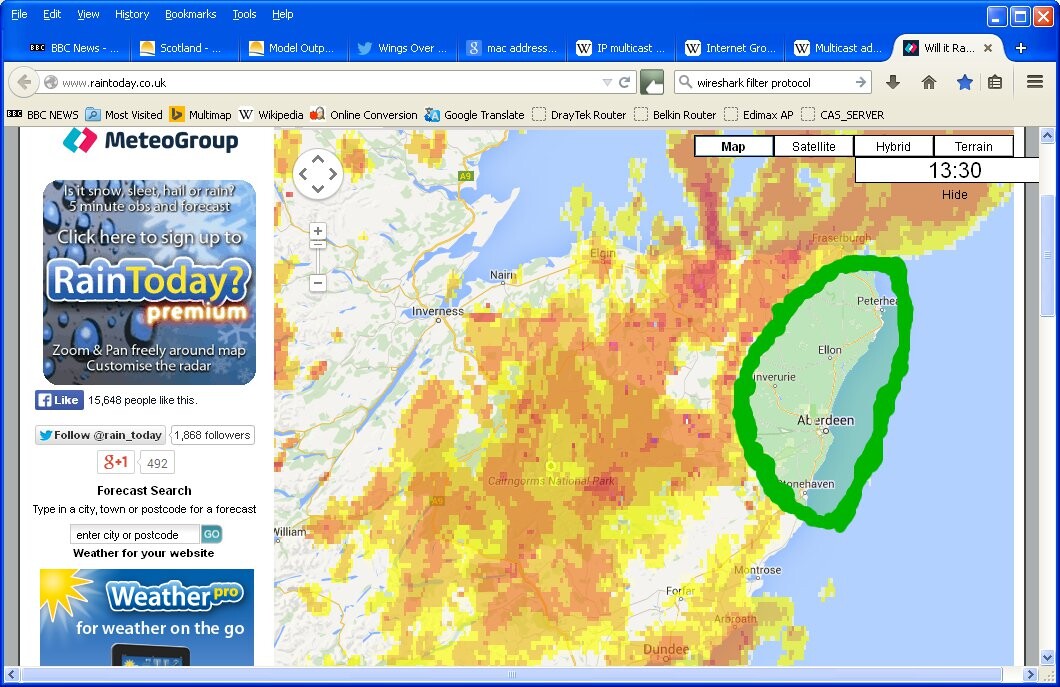Click the search magnifier icon in search box

coord(685,82)
